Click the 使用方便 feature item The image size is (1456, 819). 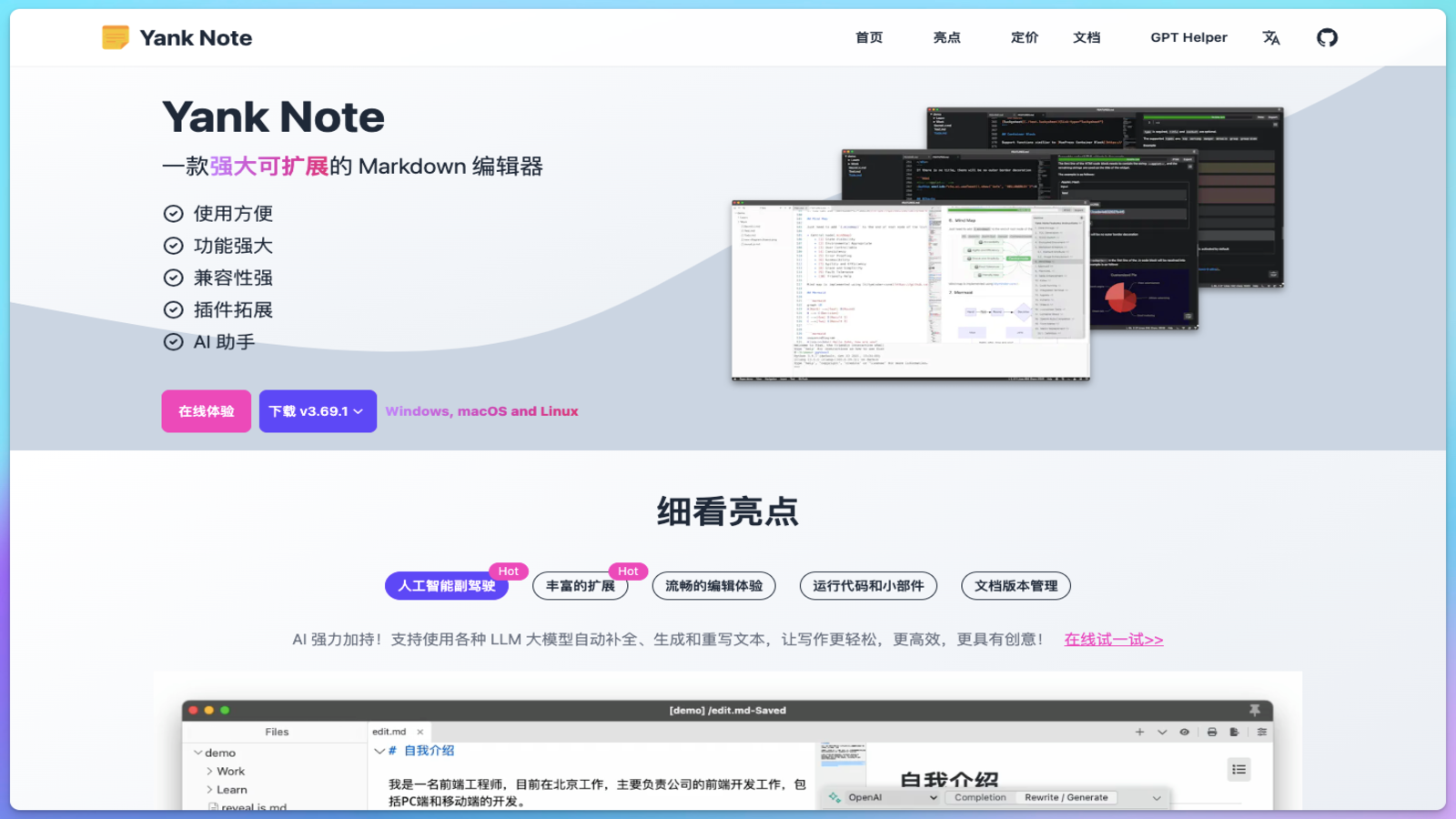tap(218, 214)
